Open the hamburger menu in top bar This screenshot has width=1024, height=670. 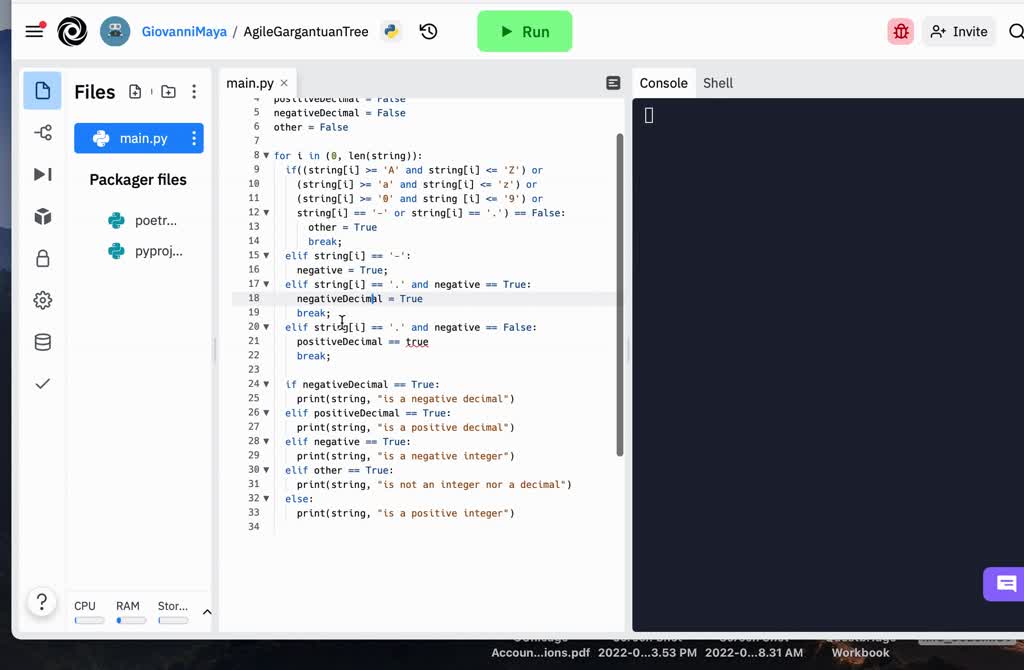34,31
